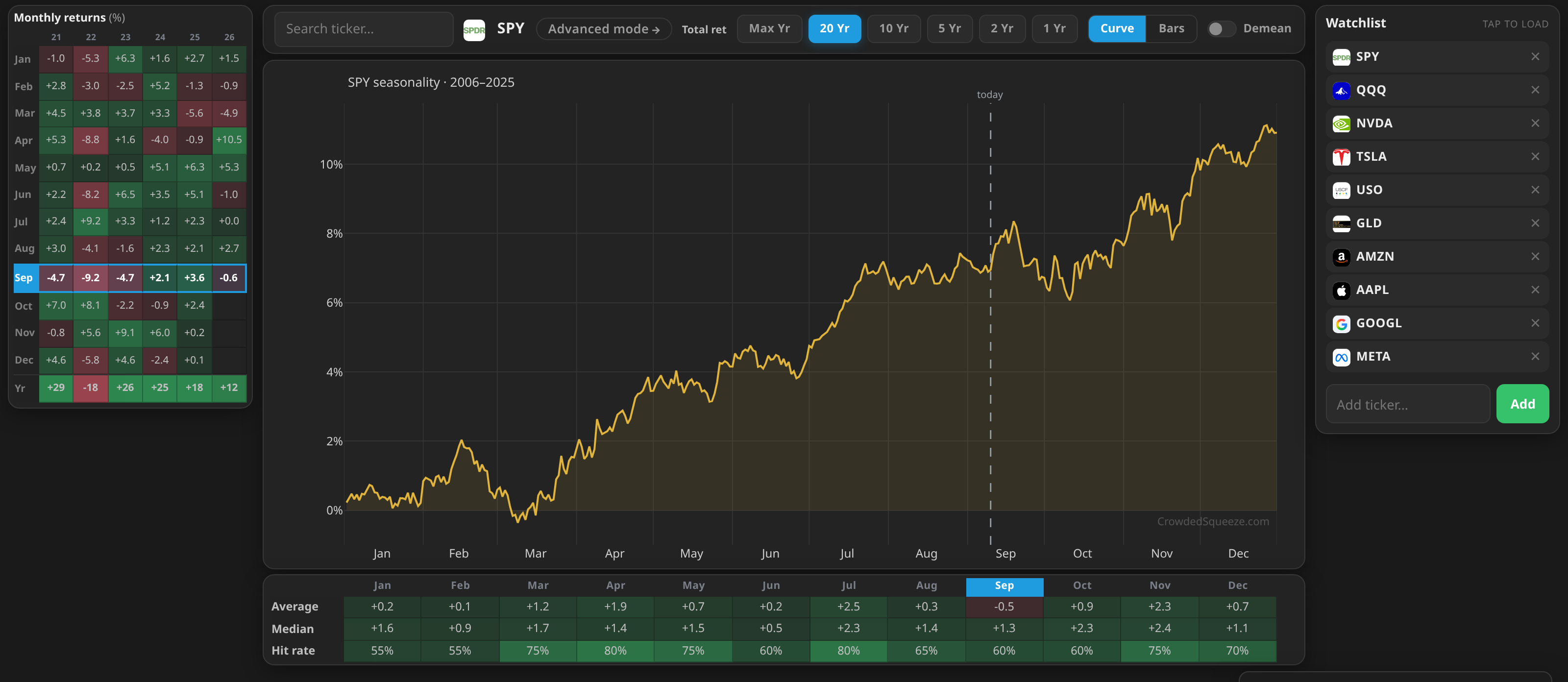Click the -18 yearly return cell

90,388
